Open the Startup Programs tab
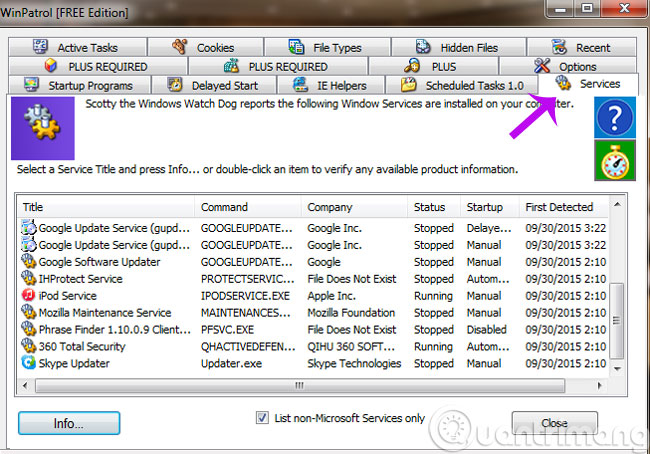Image resolution: width=650 pixels, height=454 pixels. (79, 85)
